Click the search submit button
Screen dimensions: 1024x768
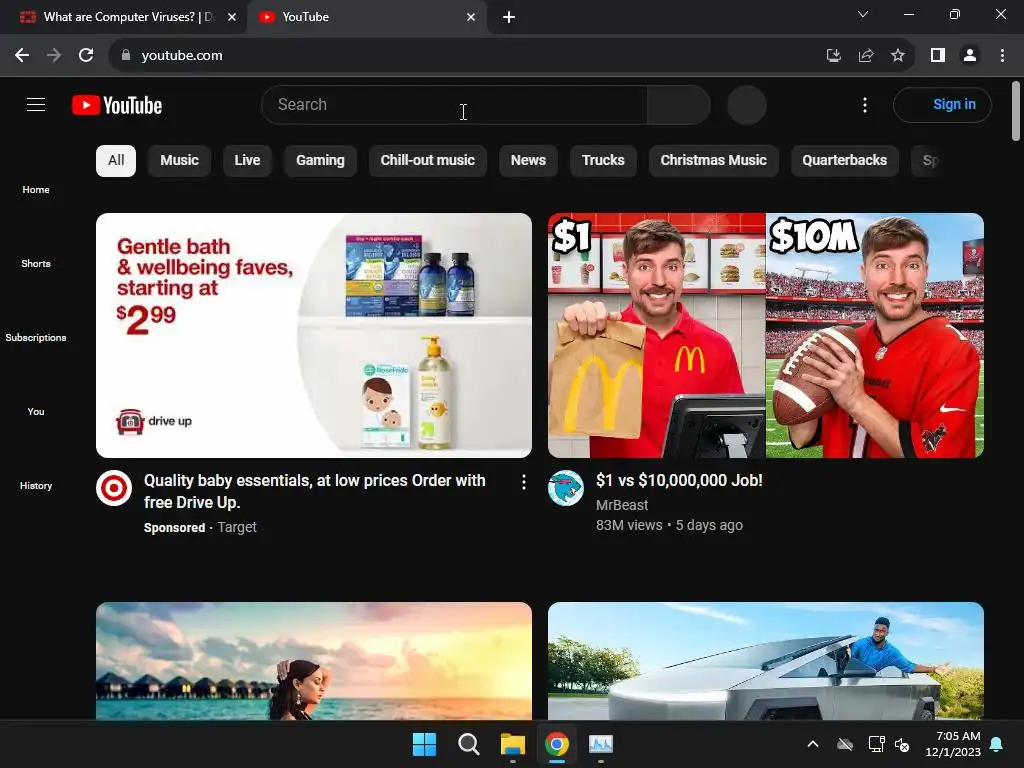pos(679,104)
